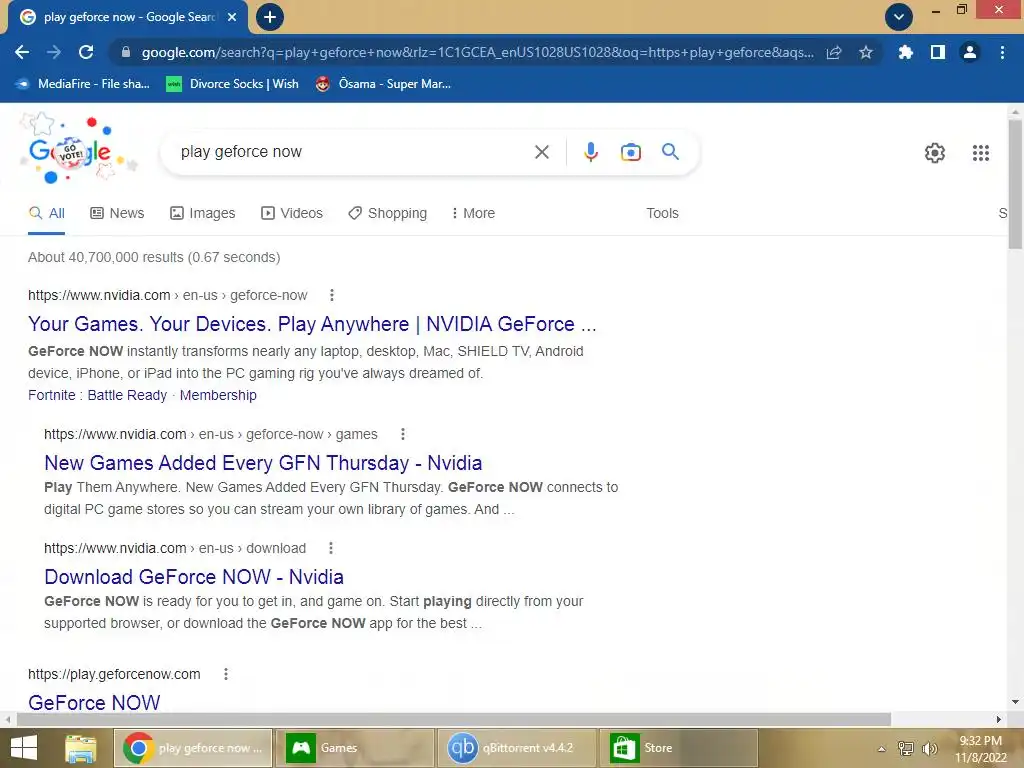This screenshot has height=768, width=1024.
Task: Switch to the Images tab
Action: coord(202,214)
